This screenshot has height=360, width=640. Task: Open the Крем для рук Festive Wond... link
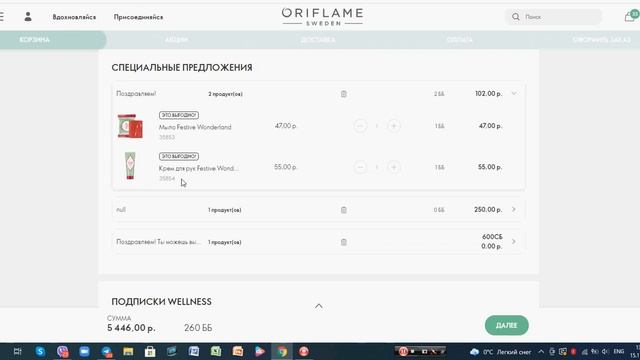tap(198, 168)
